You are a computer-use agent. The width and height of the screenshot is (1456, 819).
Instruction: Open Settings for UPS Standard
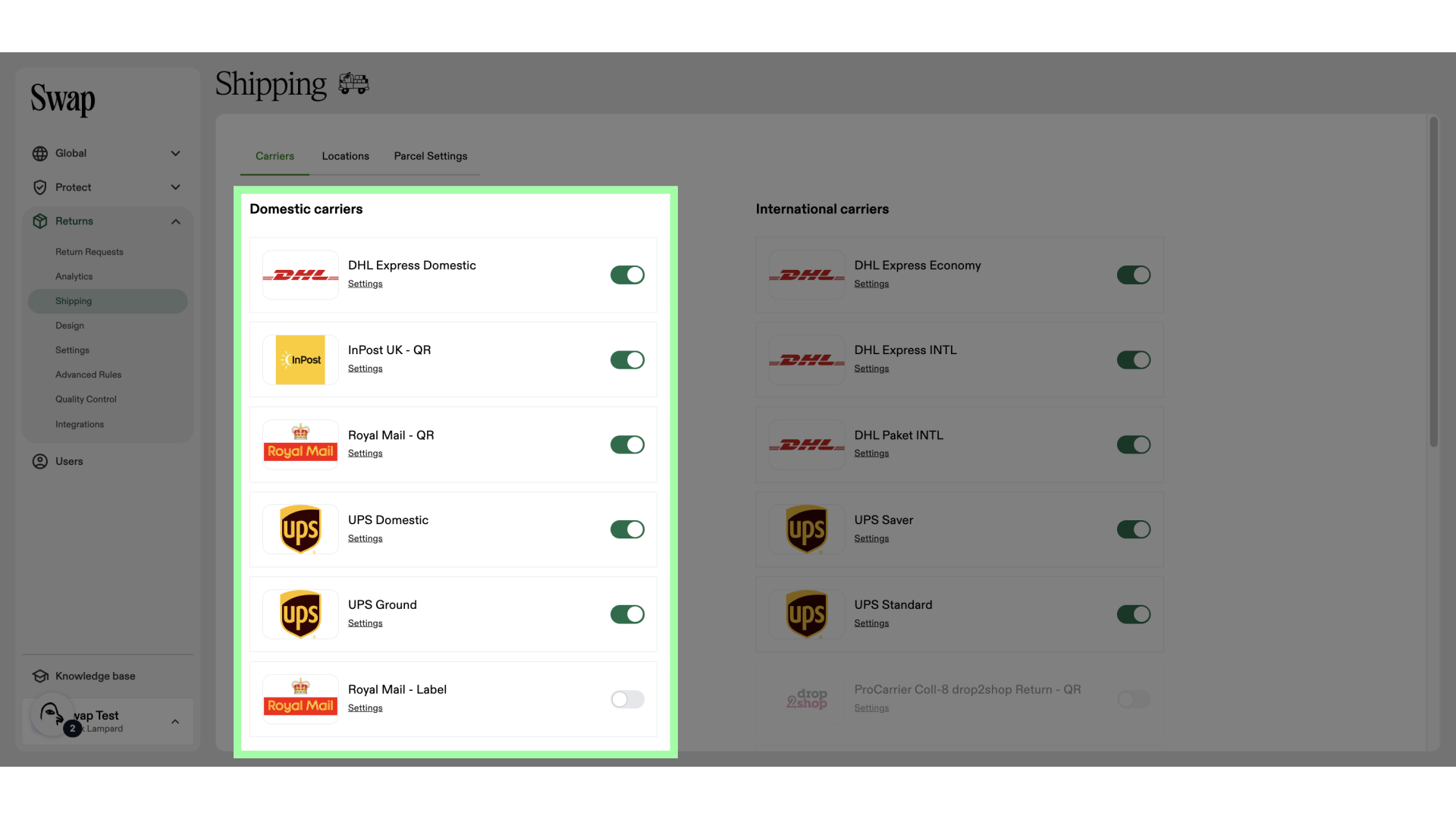871,623
